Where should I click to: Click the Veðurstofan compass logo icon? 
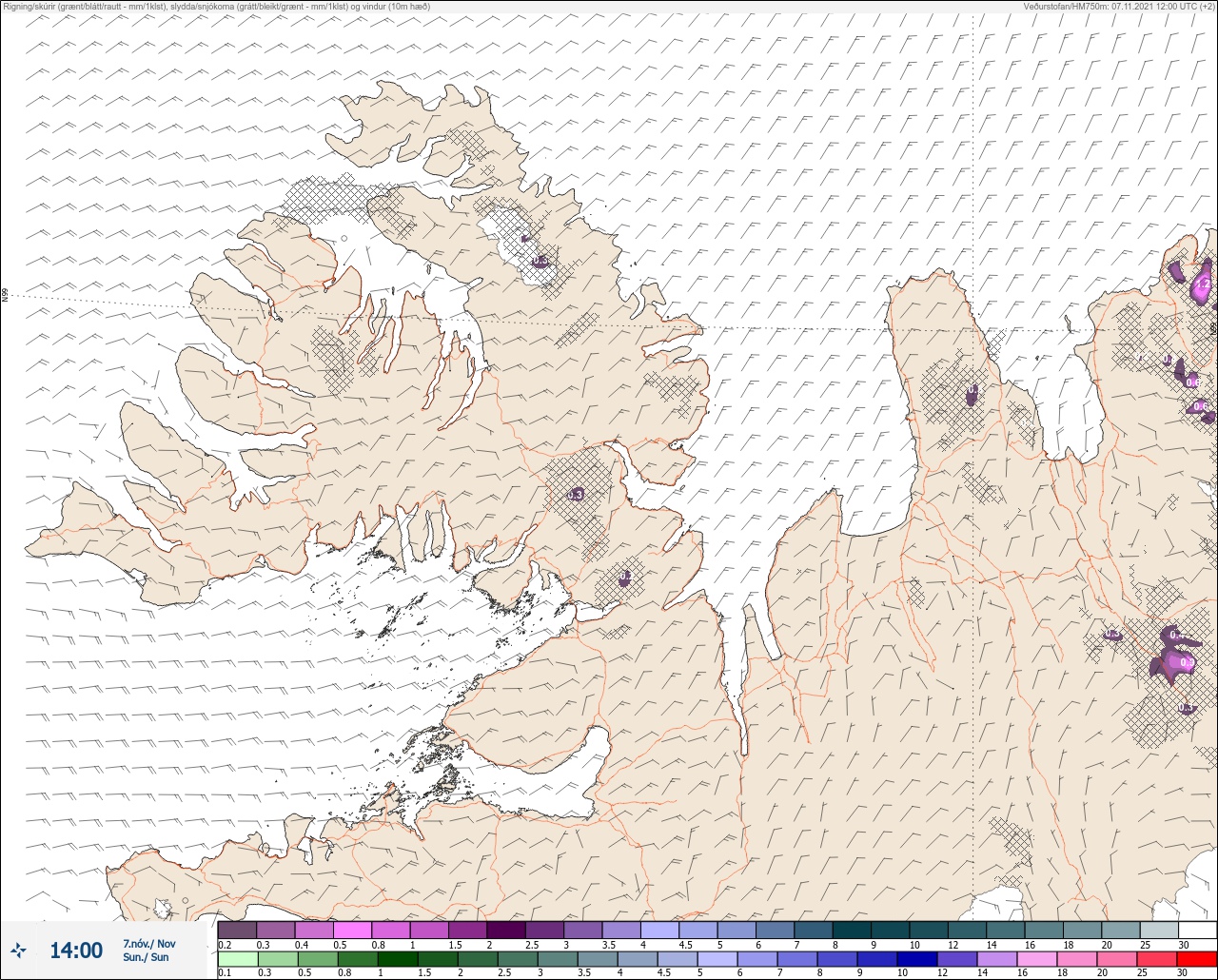tap(18, 950)
